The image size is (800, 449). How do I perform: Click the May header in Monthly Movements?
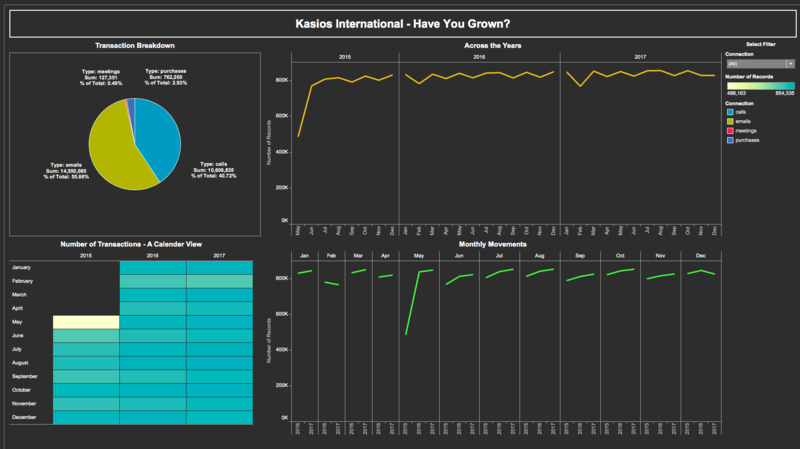(x=419, y=256)
